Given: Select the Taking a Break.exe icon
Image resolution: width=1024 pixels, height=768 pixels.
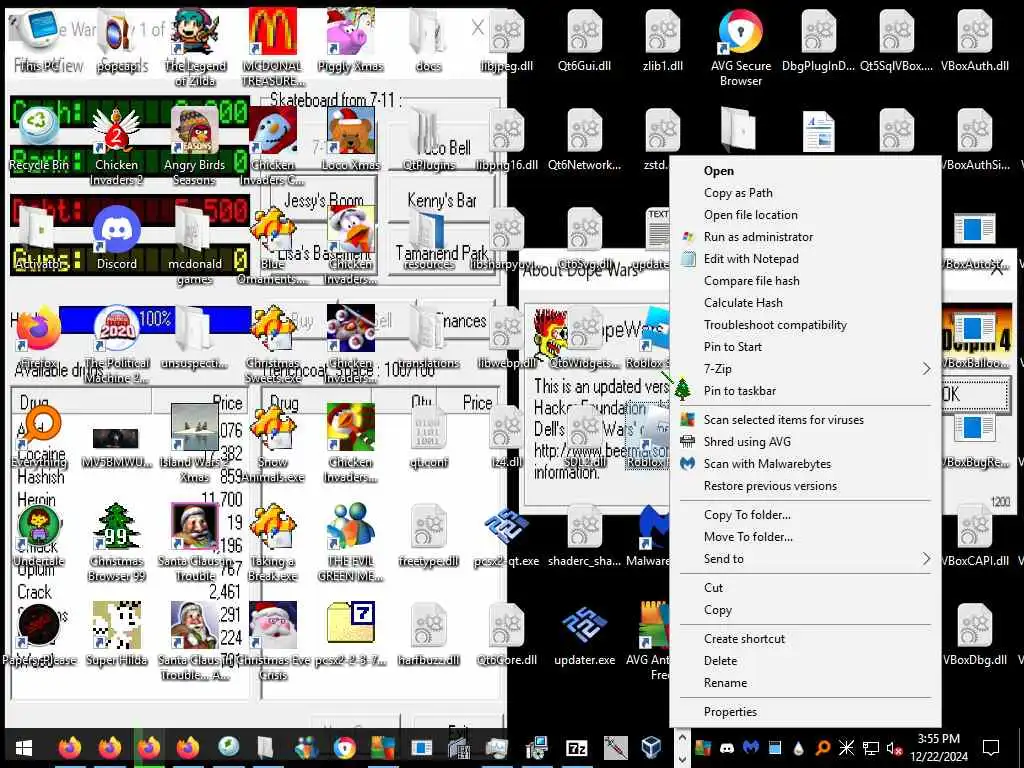Looking at the screenshot, I should 273,542.
